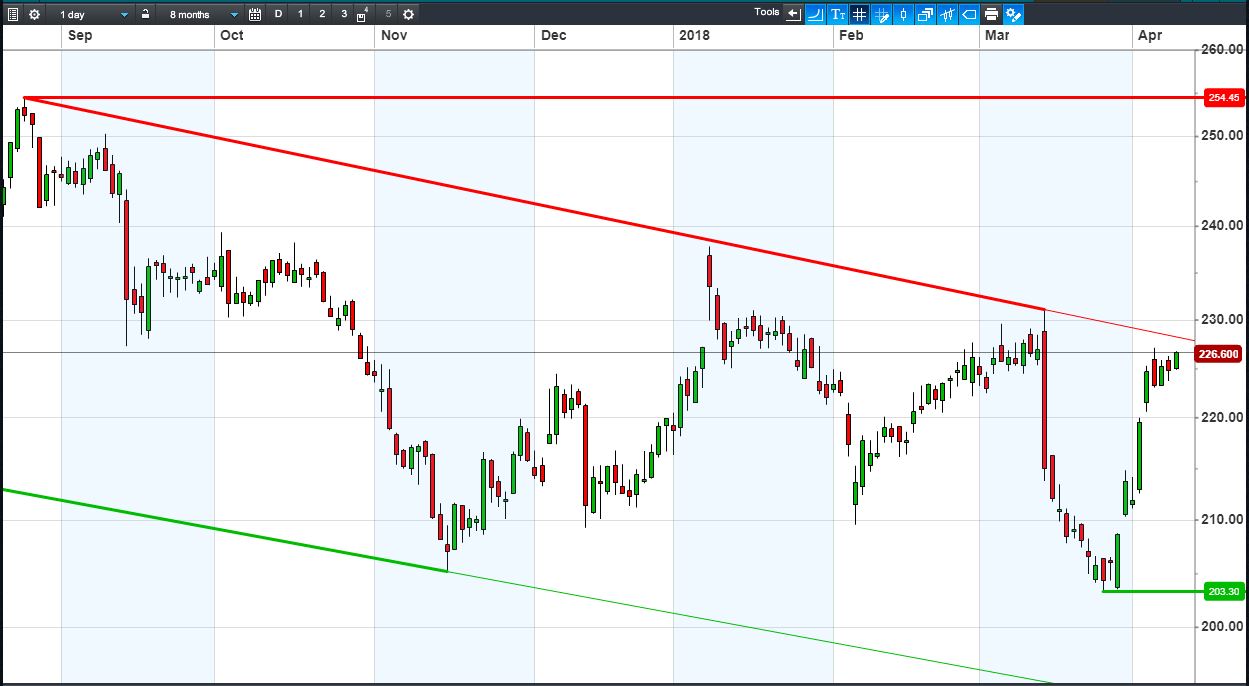Open the indicators candlestick tool

947,14
